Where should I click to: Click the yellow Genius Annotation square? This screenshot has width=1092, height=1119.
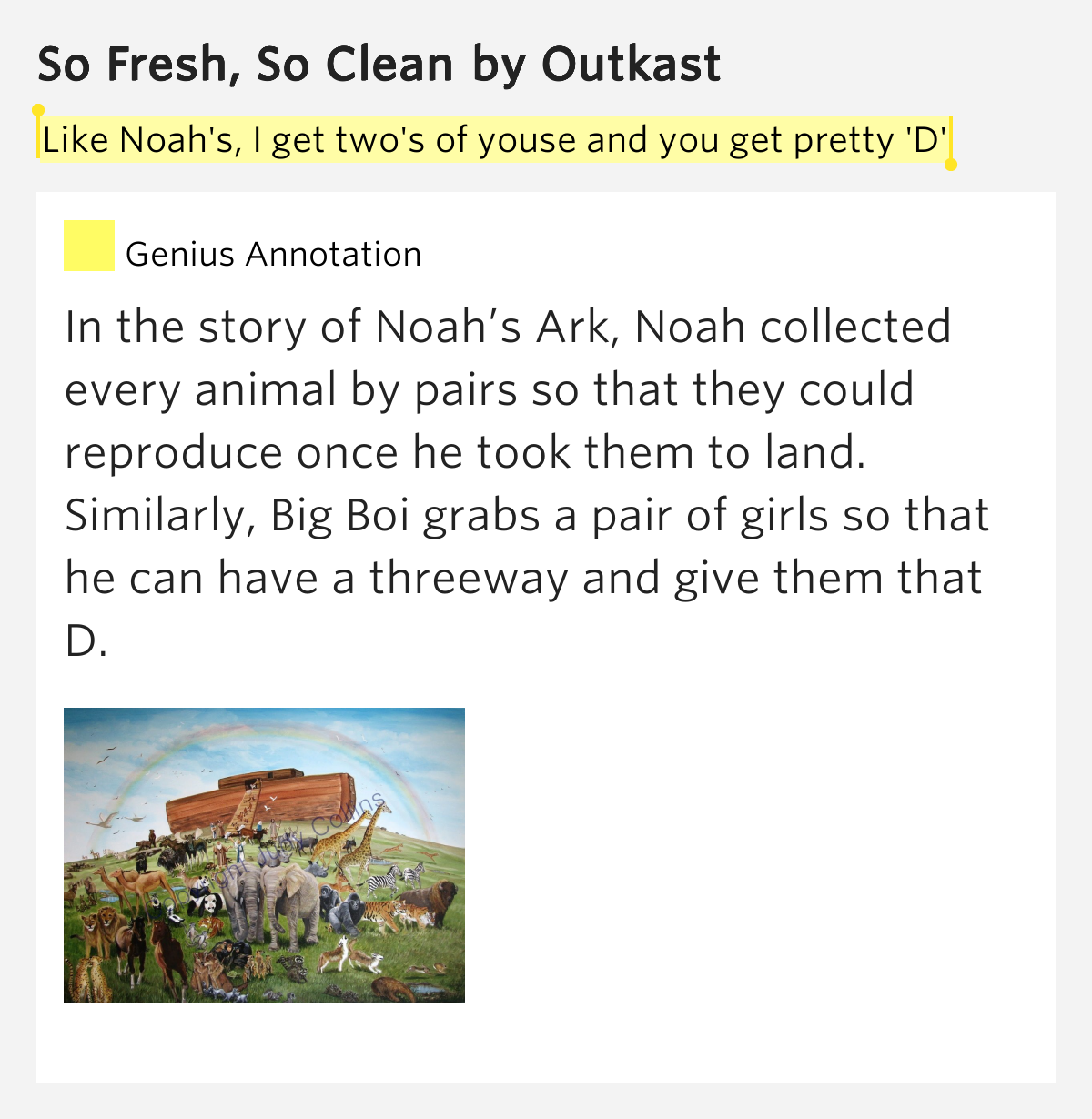(x=89, y=246)
